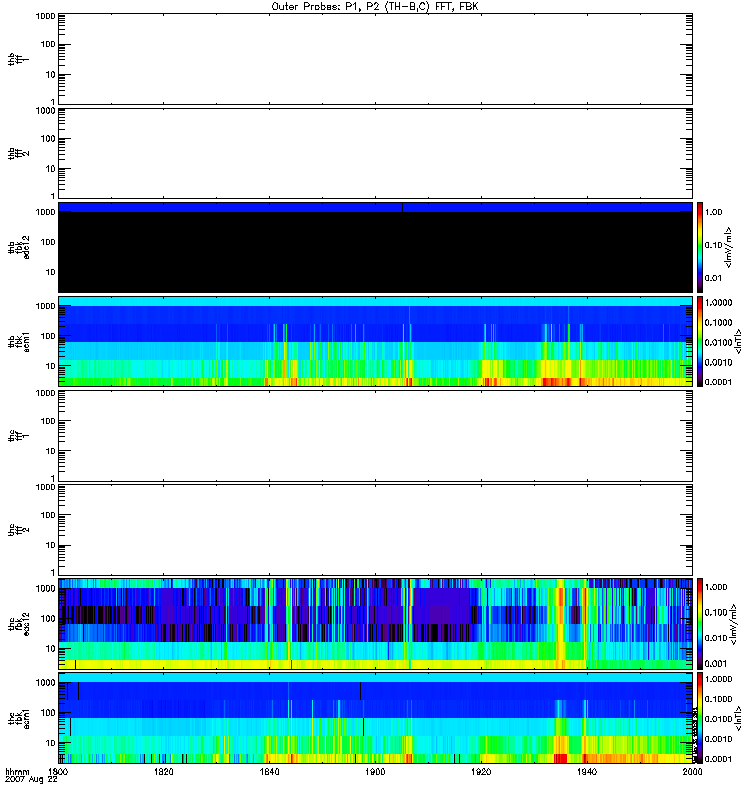
Task: Click the '0.0010' label on thc scm1 colorbar
Action: tap(718, 739)
